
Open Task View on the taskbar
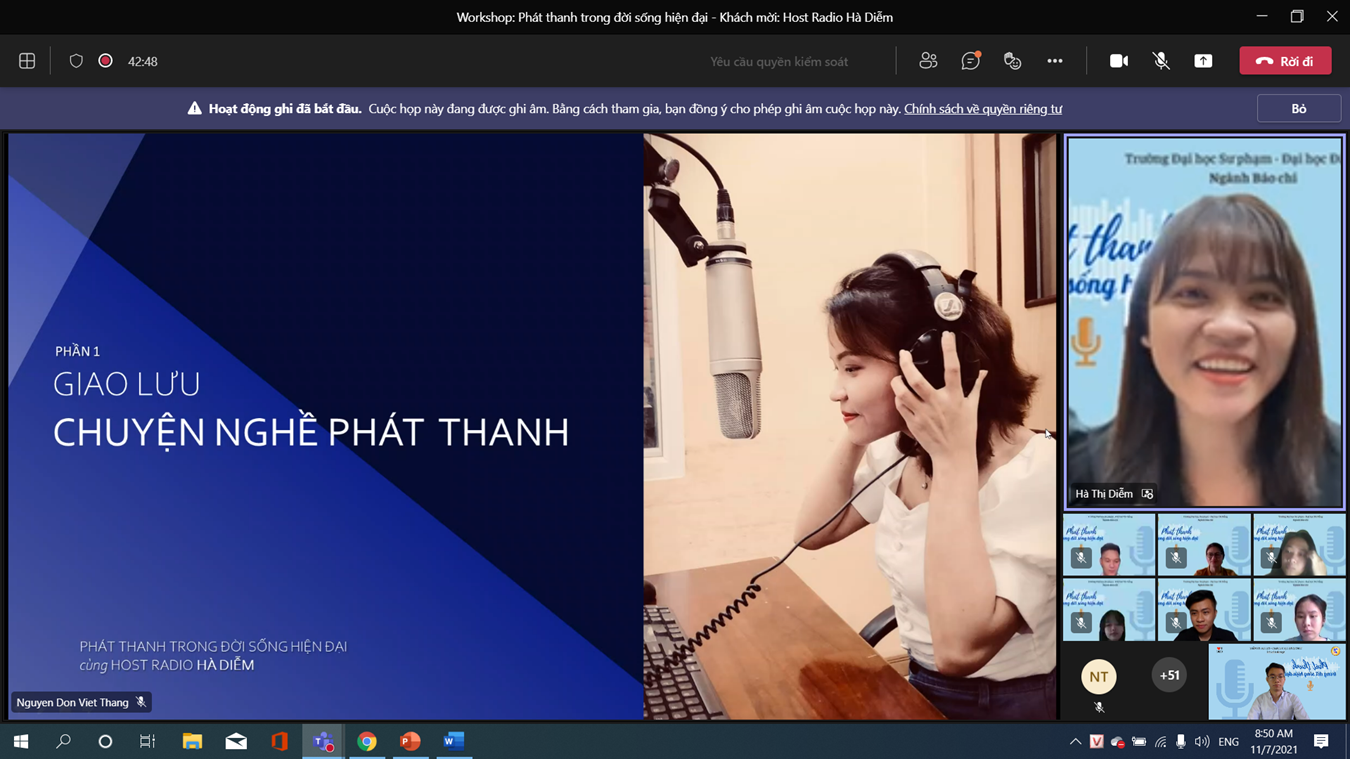147,741
